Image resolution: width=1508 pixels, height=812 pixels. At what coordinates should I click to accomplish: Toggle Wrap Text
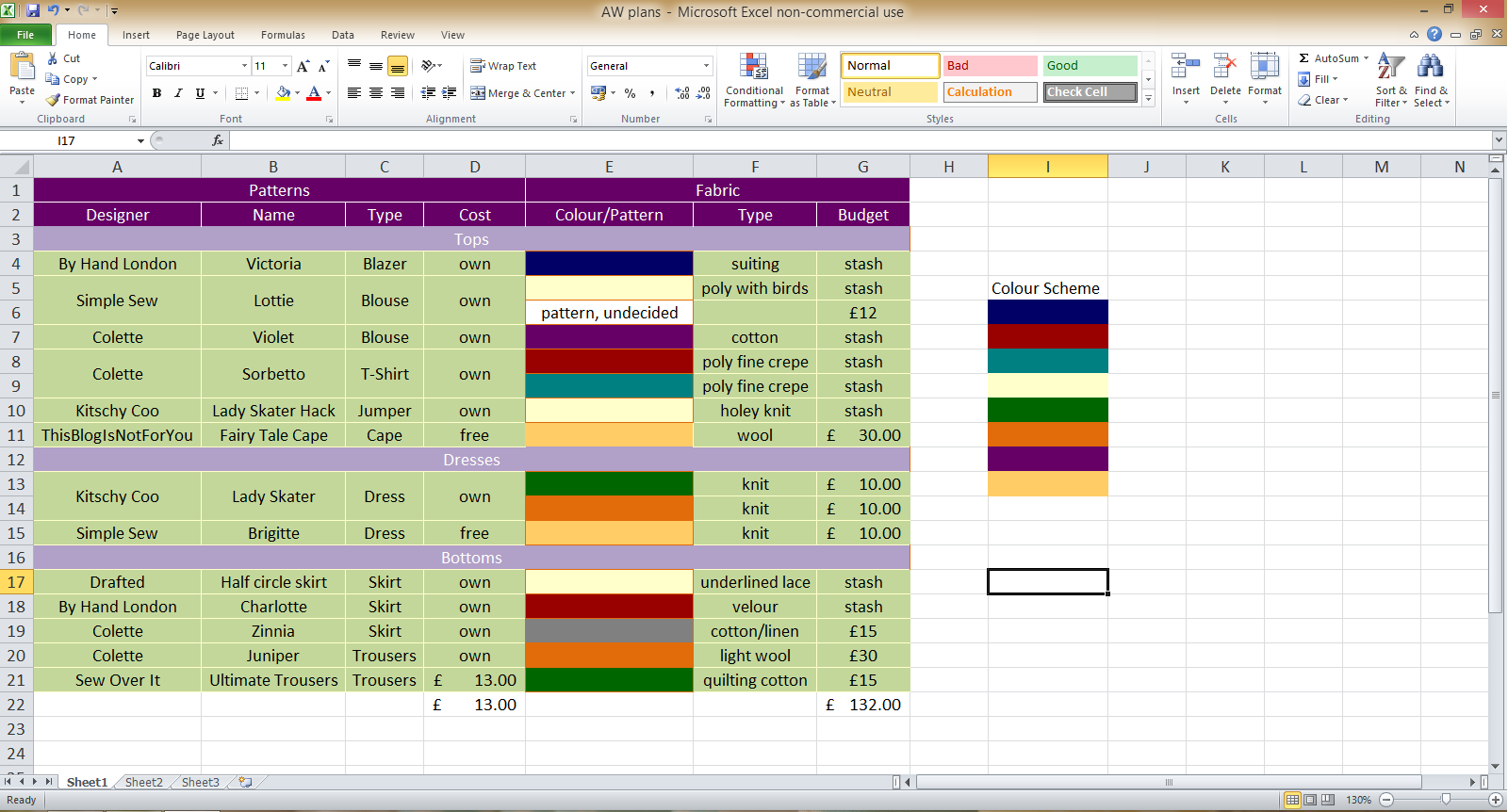click(x=503, y=66)
